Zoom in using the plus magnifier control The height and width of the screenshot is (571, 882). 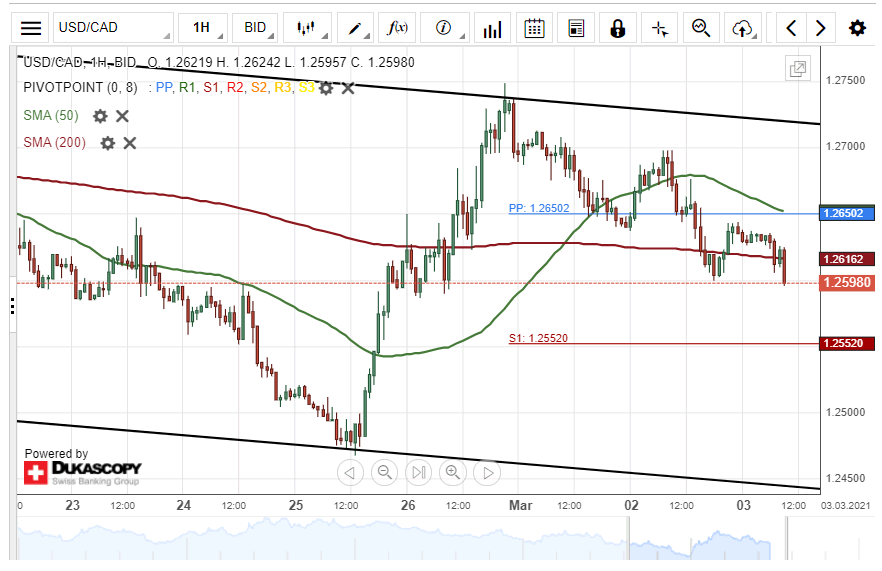[x=453, y=473]
